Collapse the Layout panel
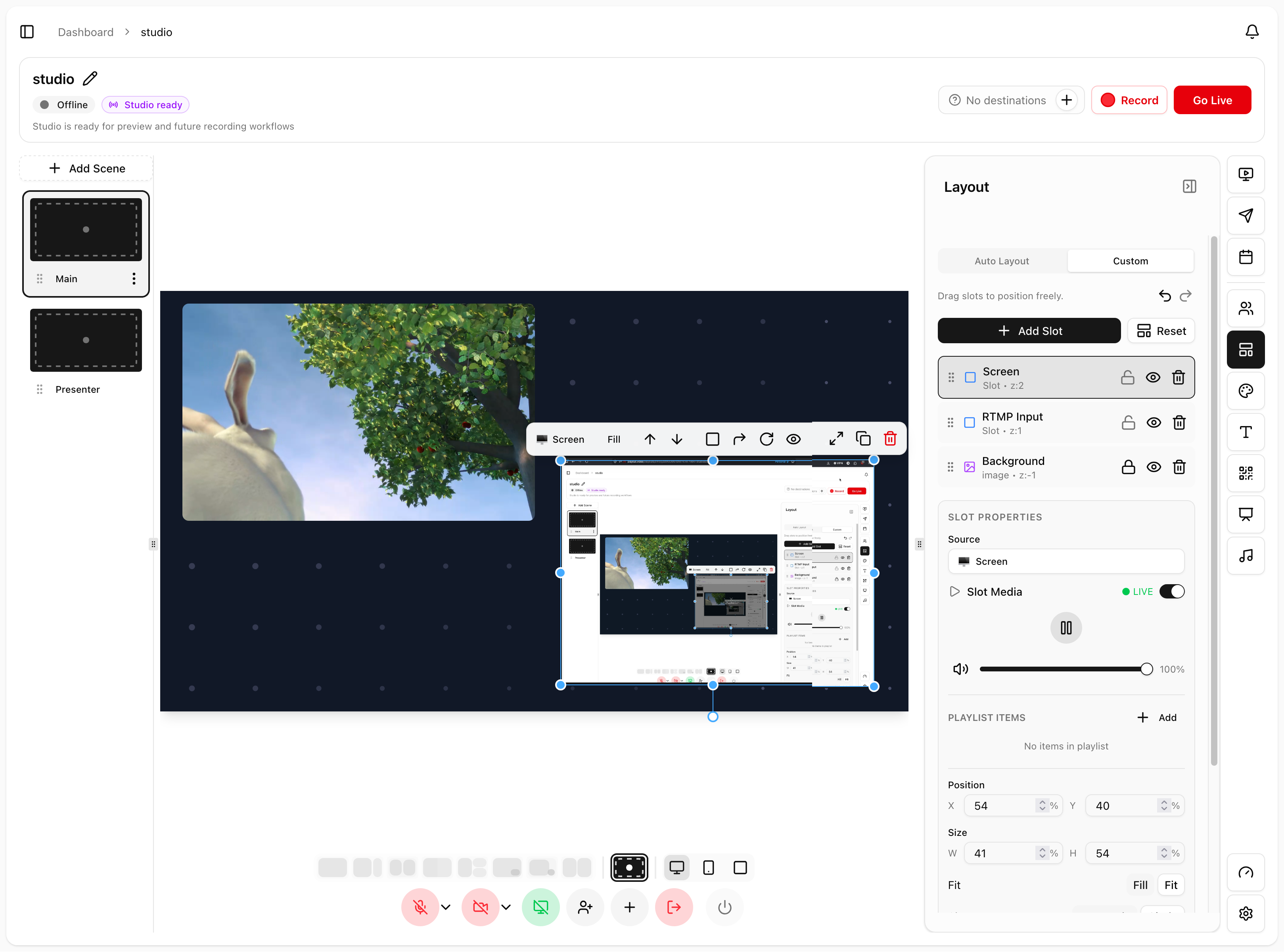The image size is (1284, 952). (1189, 187)
